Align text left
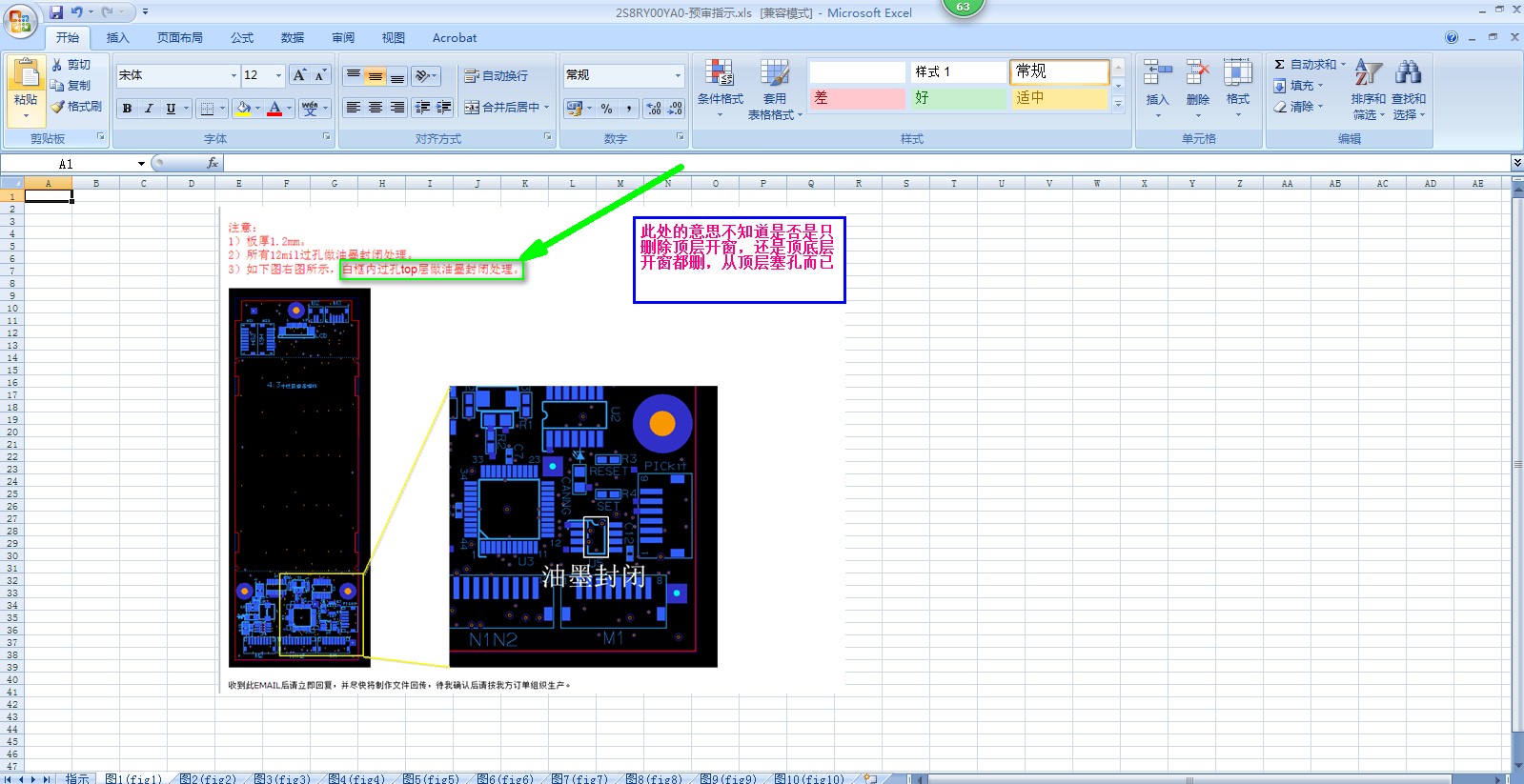The image size is (1524, 784). (354, 108)
